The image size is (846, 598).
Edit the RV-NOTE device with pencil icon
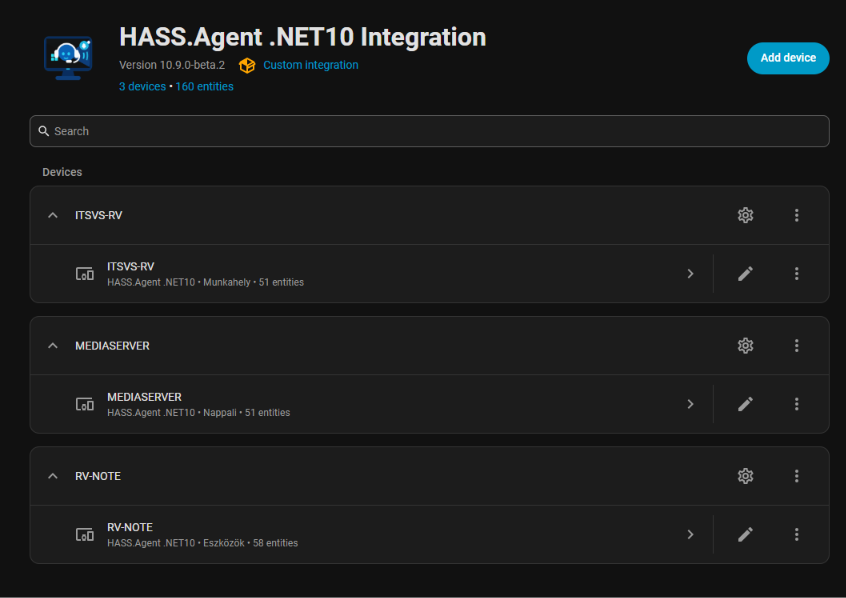tap(745, 535)
